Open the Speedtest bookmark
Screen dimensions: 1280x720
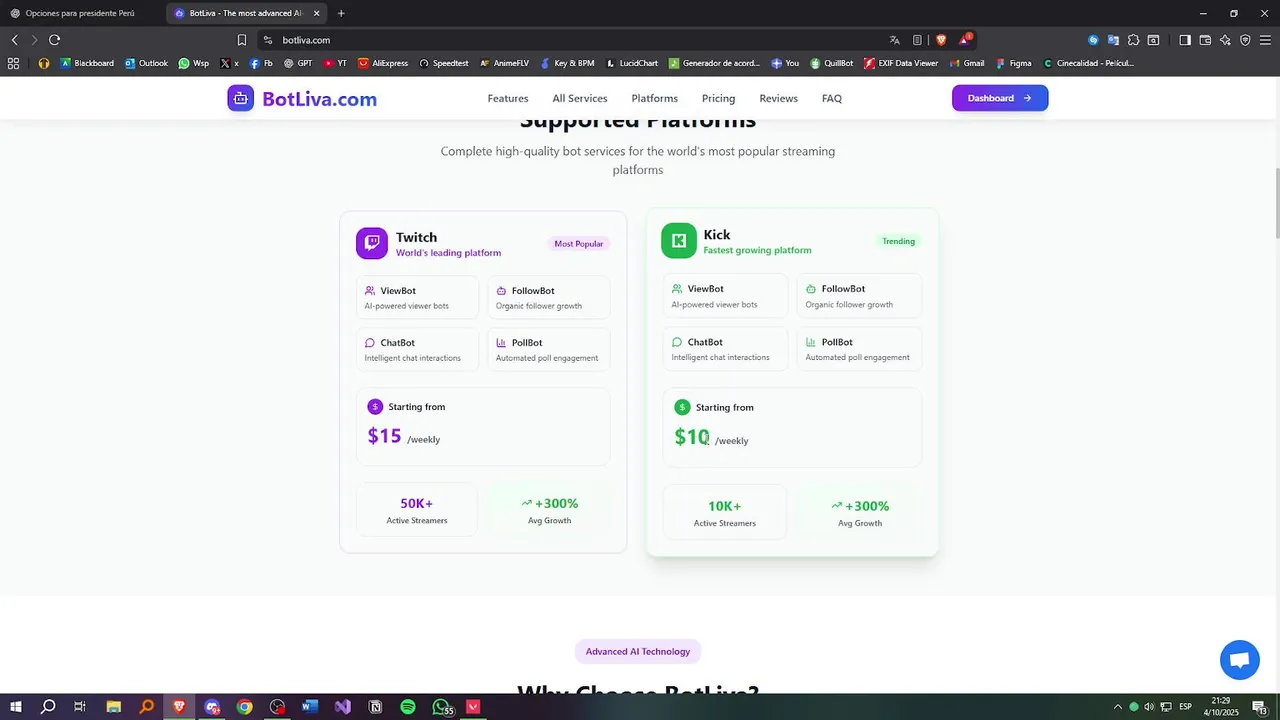pyautogui.click(x=443, y=63)
